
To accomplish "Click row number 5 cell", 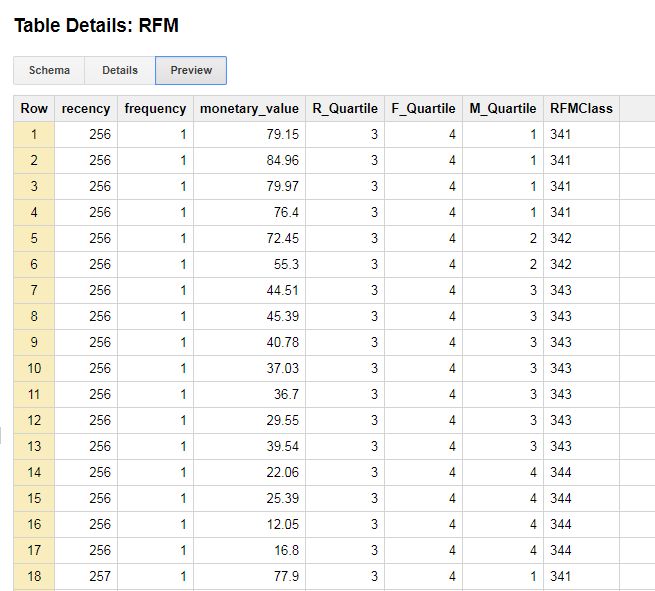I will 34,238.
